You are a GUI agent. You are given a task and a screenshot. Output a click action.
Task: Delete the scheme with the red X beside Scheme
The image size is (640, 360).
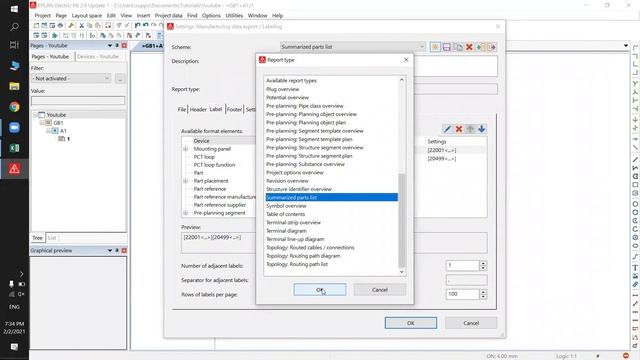pos(469,47)
